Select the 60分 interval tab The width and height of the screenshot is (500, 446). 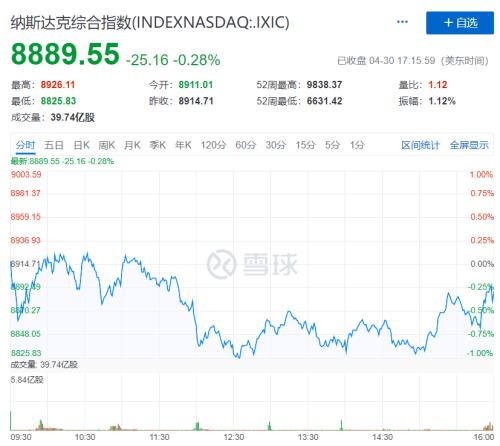pos(246,145)
